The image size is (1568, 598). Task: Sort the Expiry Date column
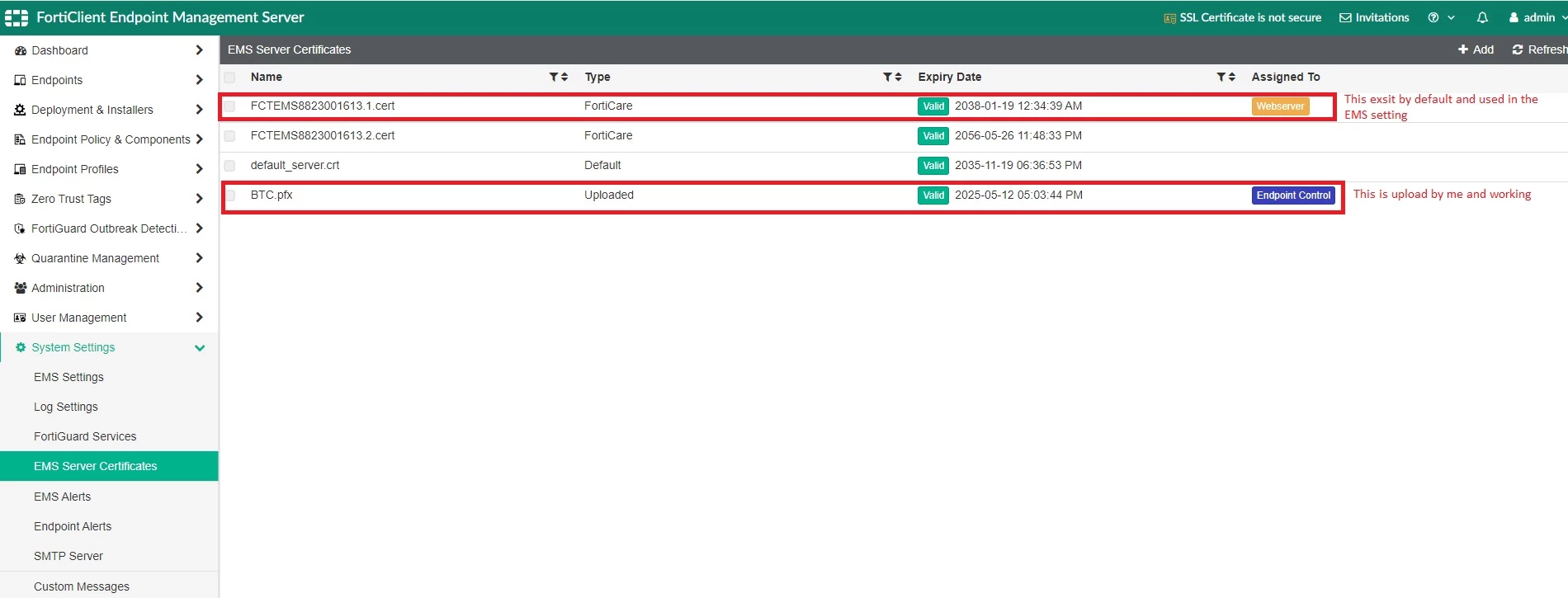tap(1231, 77)
